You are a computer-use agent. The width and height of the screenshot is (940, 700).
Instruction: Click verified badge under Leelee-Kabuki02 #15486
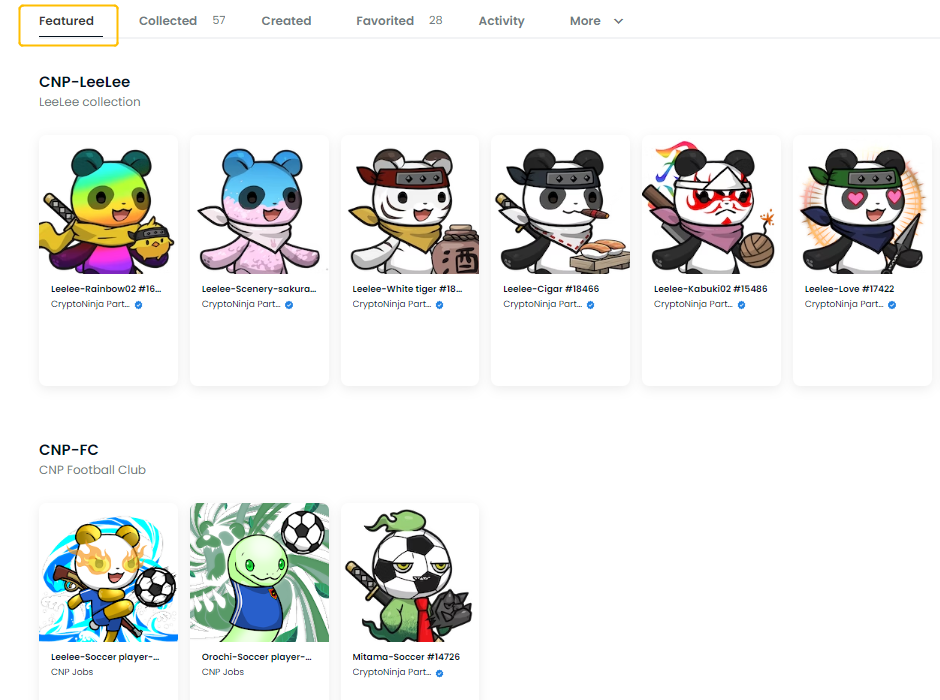point(742,305)
